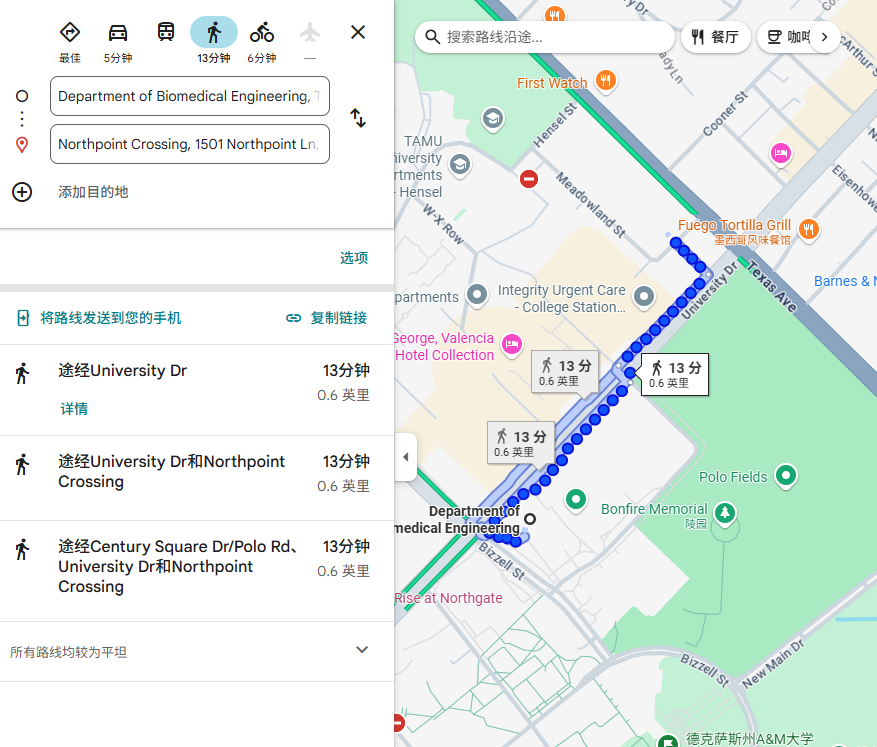This screenshot has width=877, height=747.
Task: Expand the flat routes elevation section
Action: 362,650
